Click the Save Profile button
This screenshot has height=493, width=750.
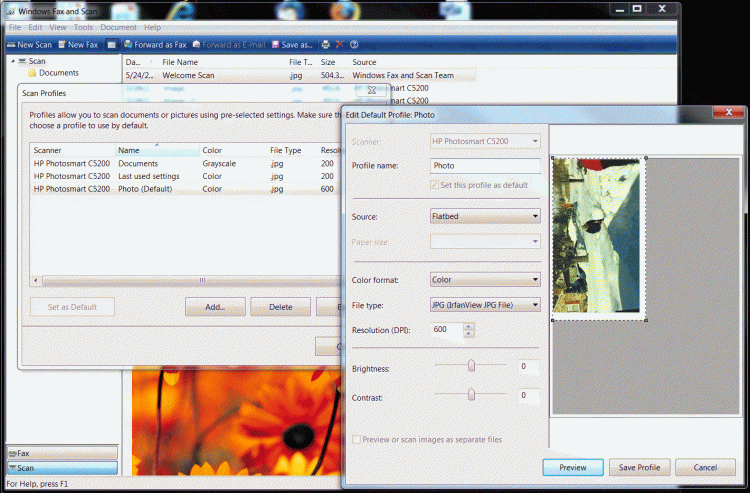pyautogui.click(x=640, y=467)
